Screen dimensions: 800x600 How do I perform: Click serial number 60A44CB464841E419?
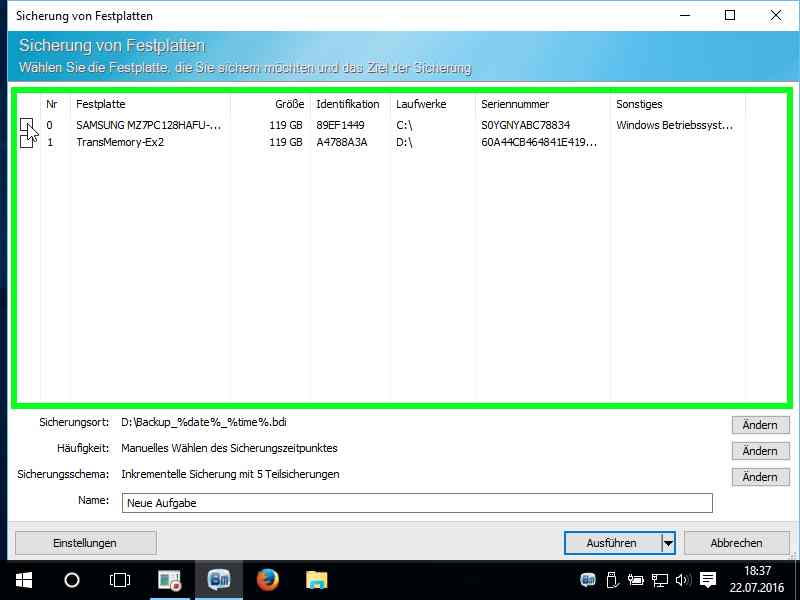(539, 142)
